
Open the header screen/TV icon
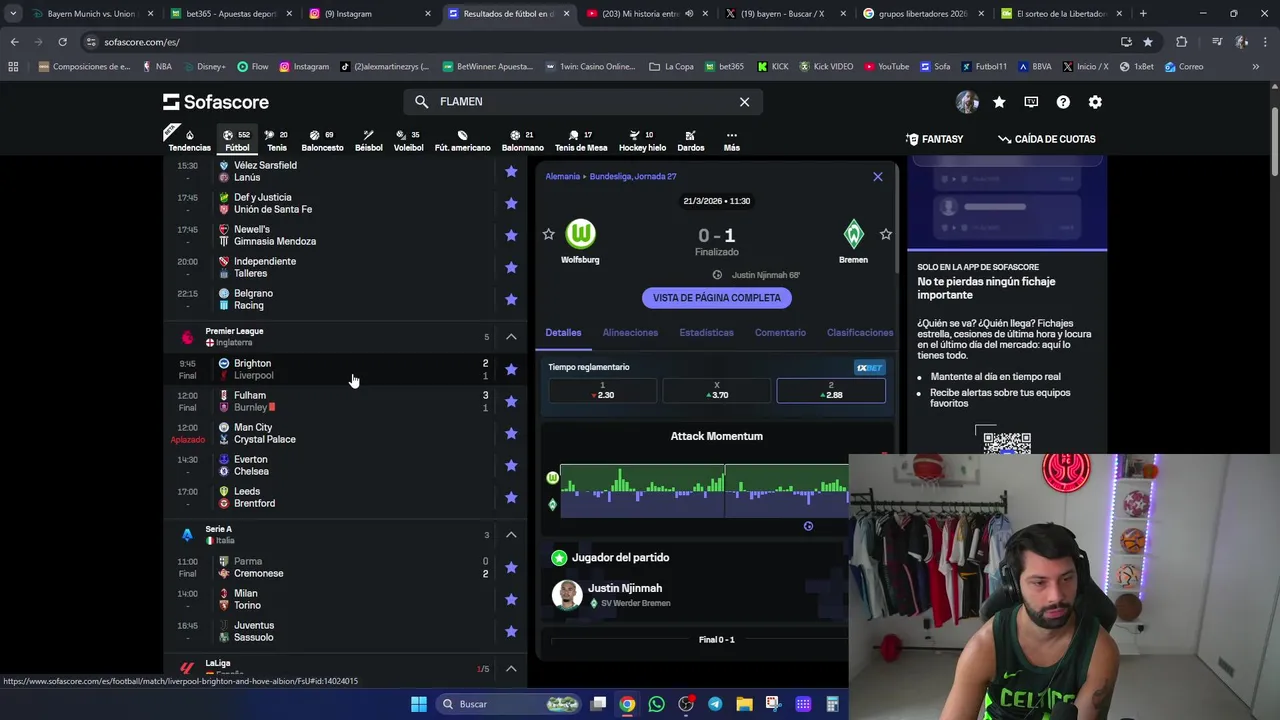(x=1031, y=102)
